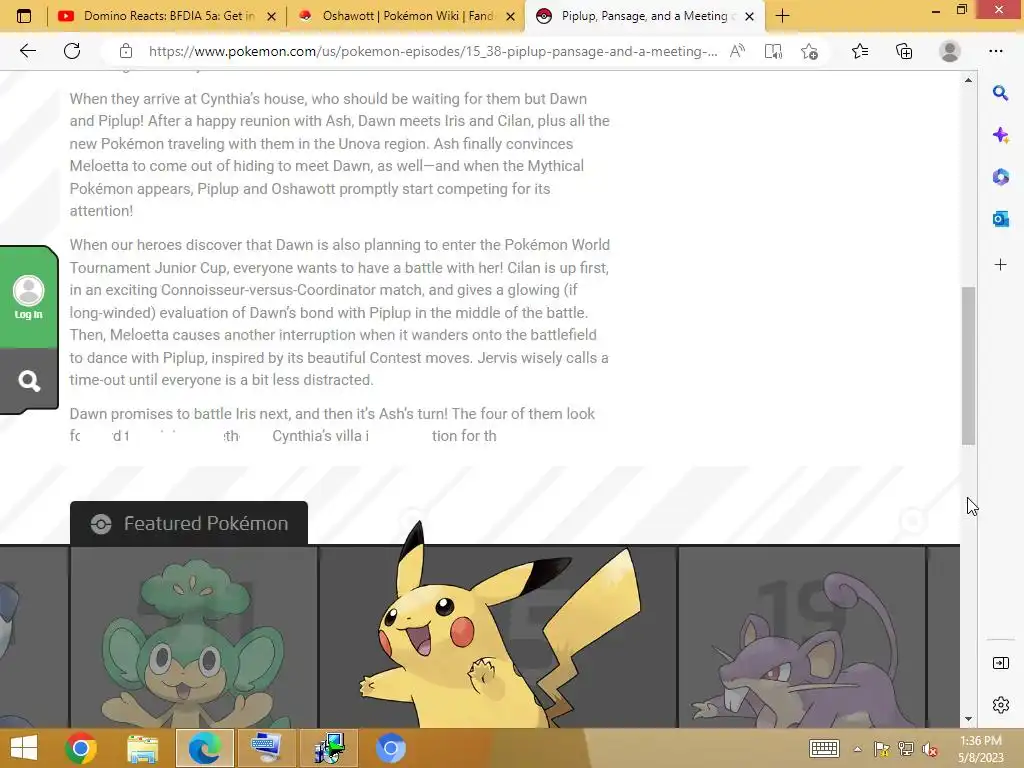Show hidden system tray icons
Viewport: 1024px width, 768px height.
coord(857,749)
